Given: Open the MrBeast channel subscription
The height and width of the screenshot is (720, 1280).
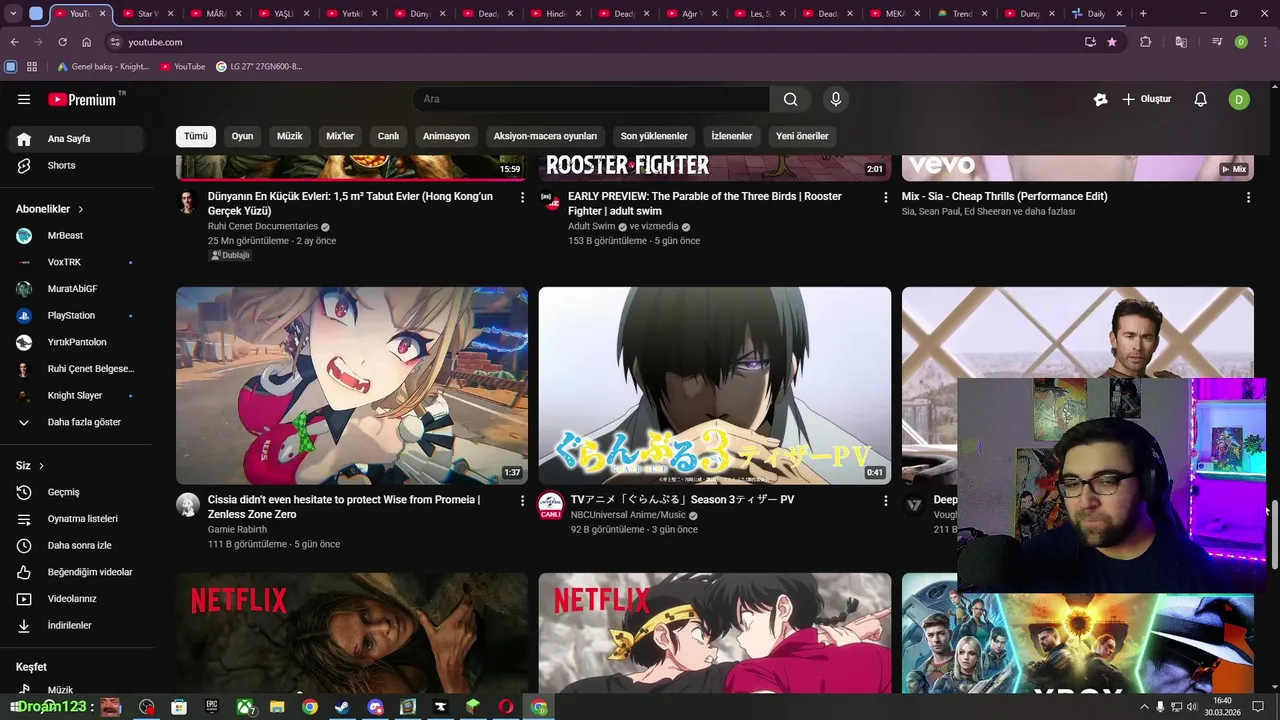Looking at the screenshot, I should pos(76,236).
